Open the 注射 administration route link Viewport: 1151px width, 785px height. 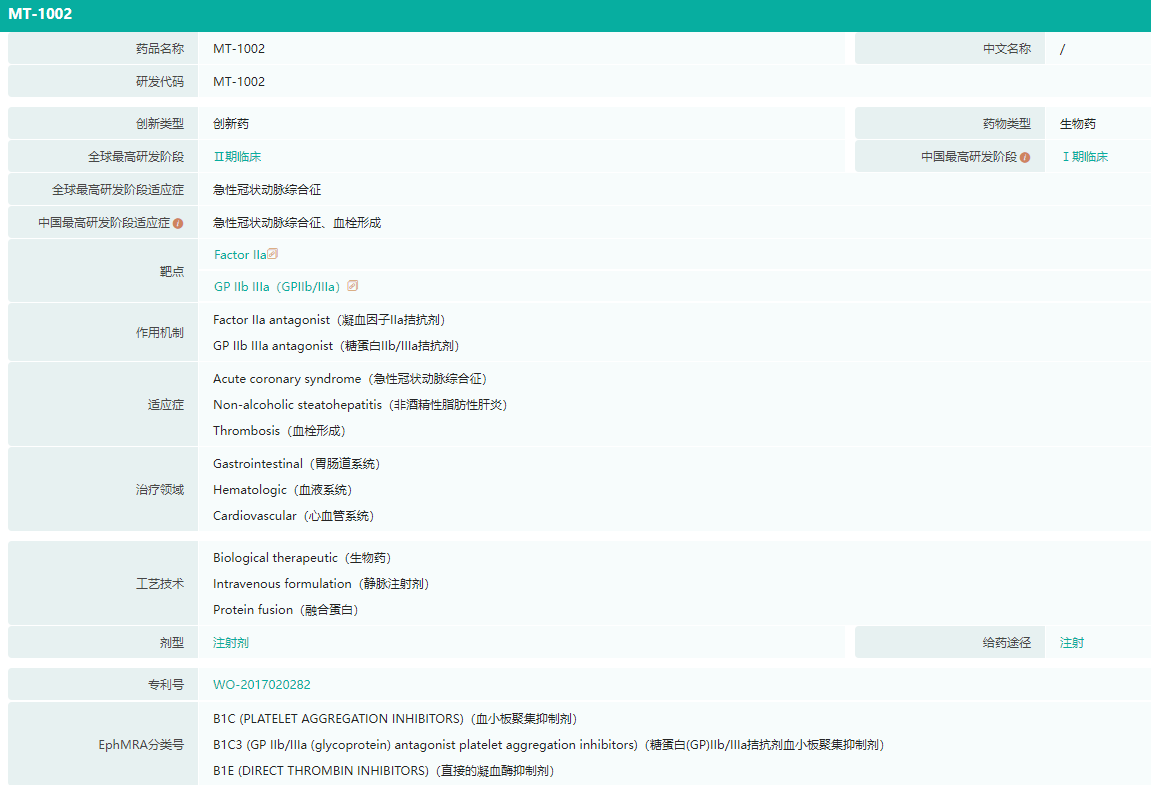click(x=1071, y=643)
